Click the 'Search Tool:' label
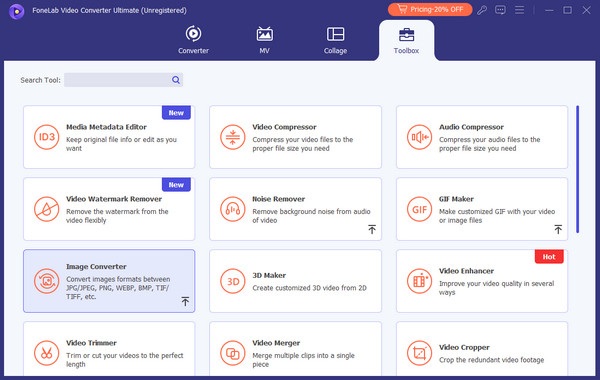The image size is (600, 380). [41, 80]
